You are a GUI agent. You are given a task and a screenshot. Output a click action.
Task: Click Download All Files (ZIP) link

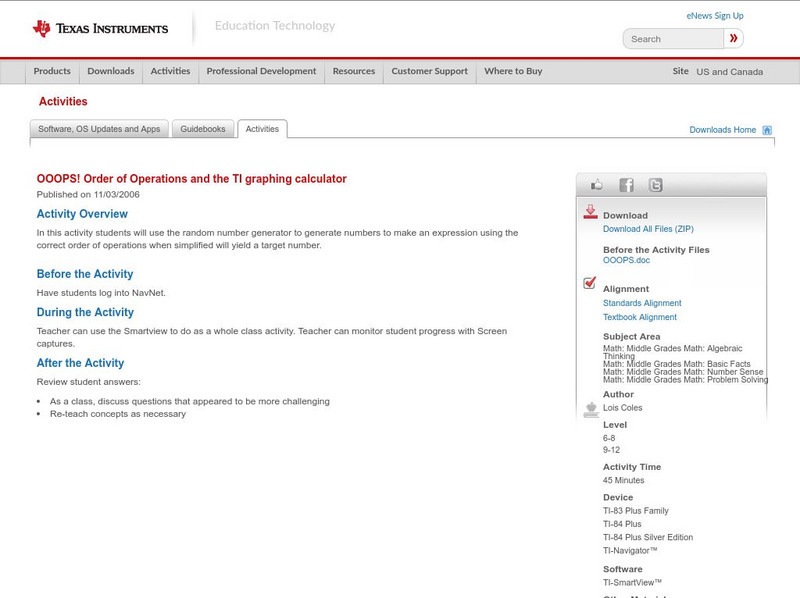click(x=648, y=229)
